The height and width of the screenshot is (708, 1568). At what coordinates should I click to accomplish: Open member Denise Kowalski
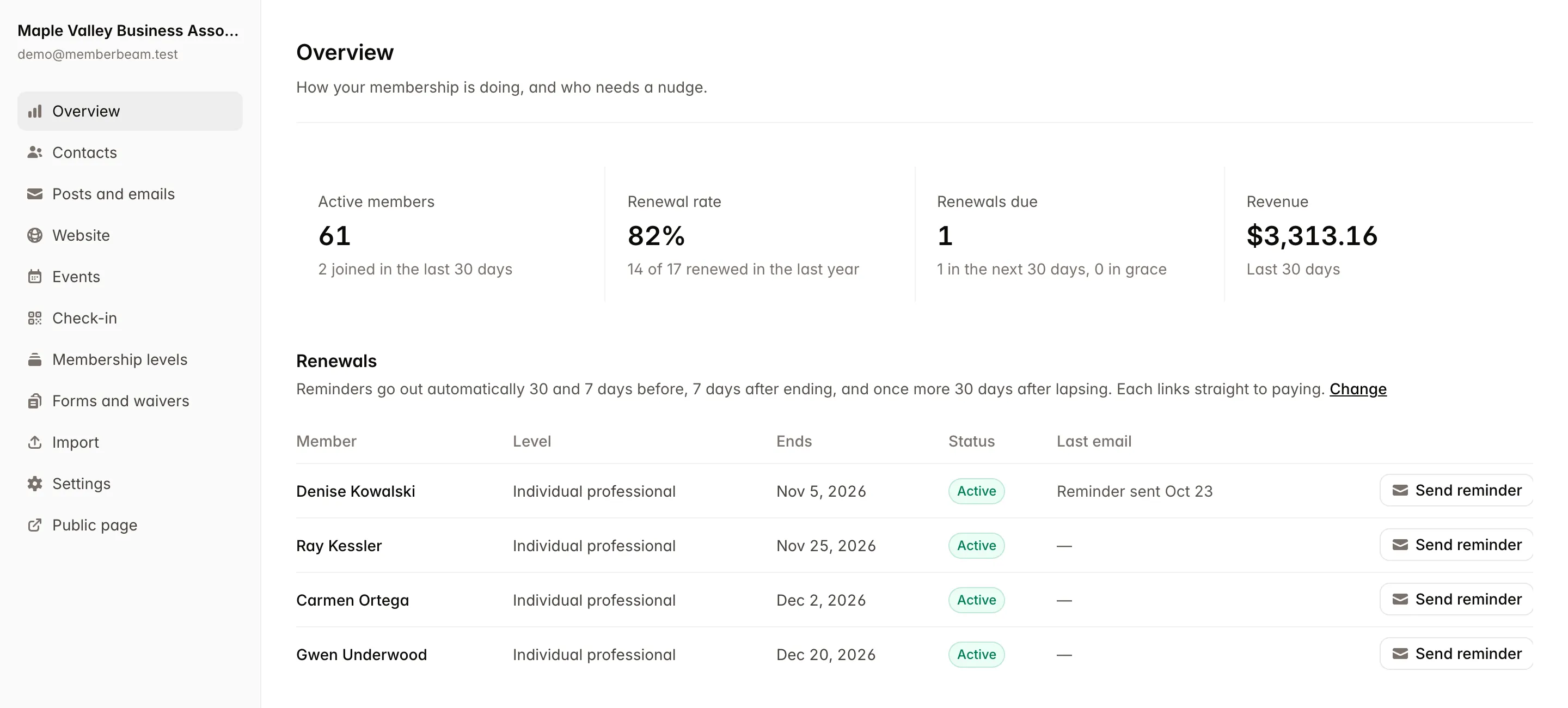coord(356,491)
